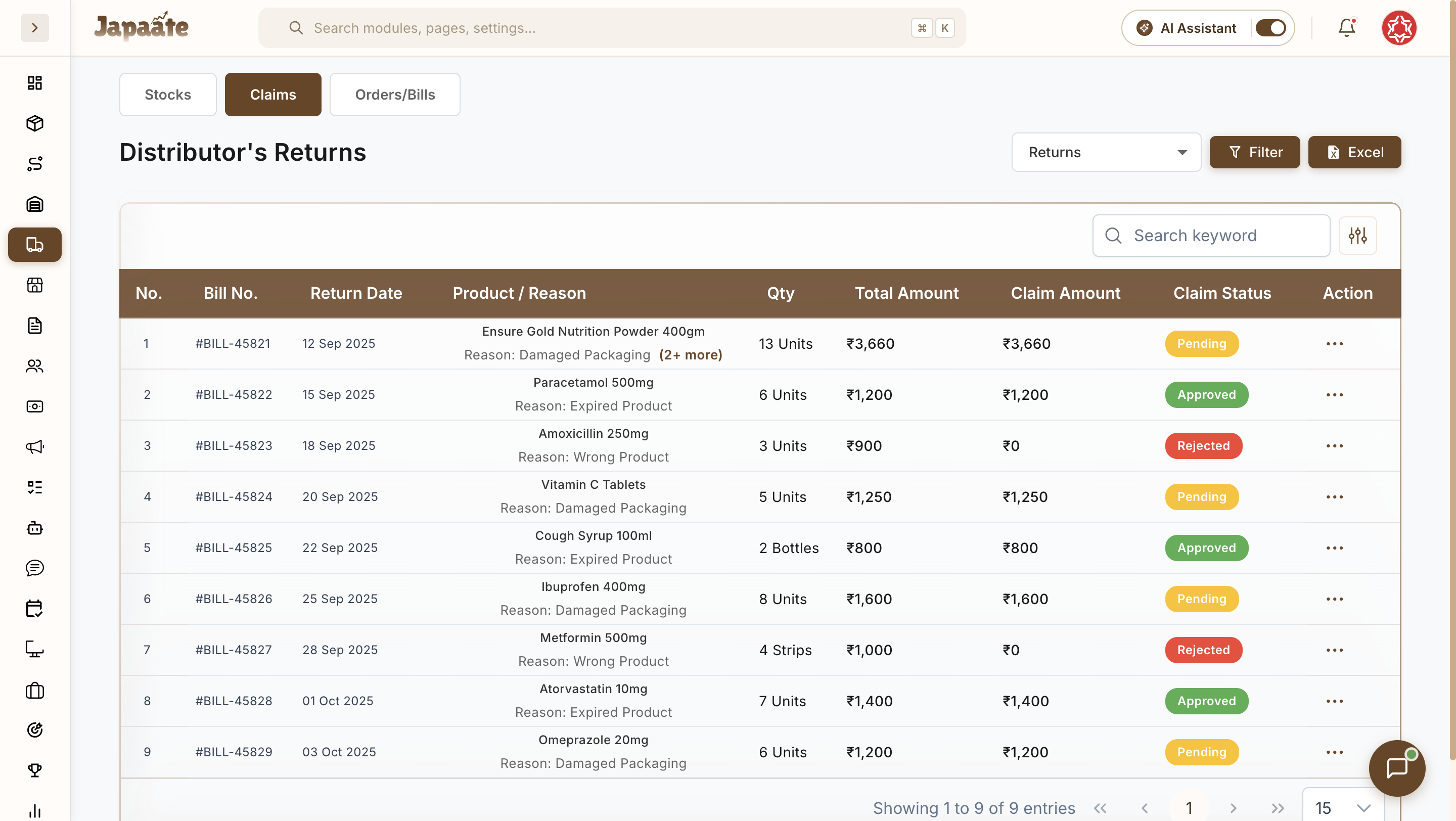Open the table column settings sliders icon

[1358, 235]
